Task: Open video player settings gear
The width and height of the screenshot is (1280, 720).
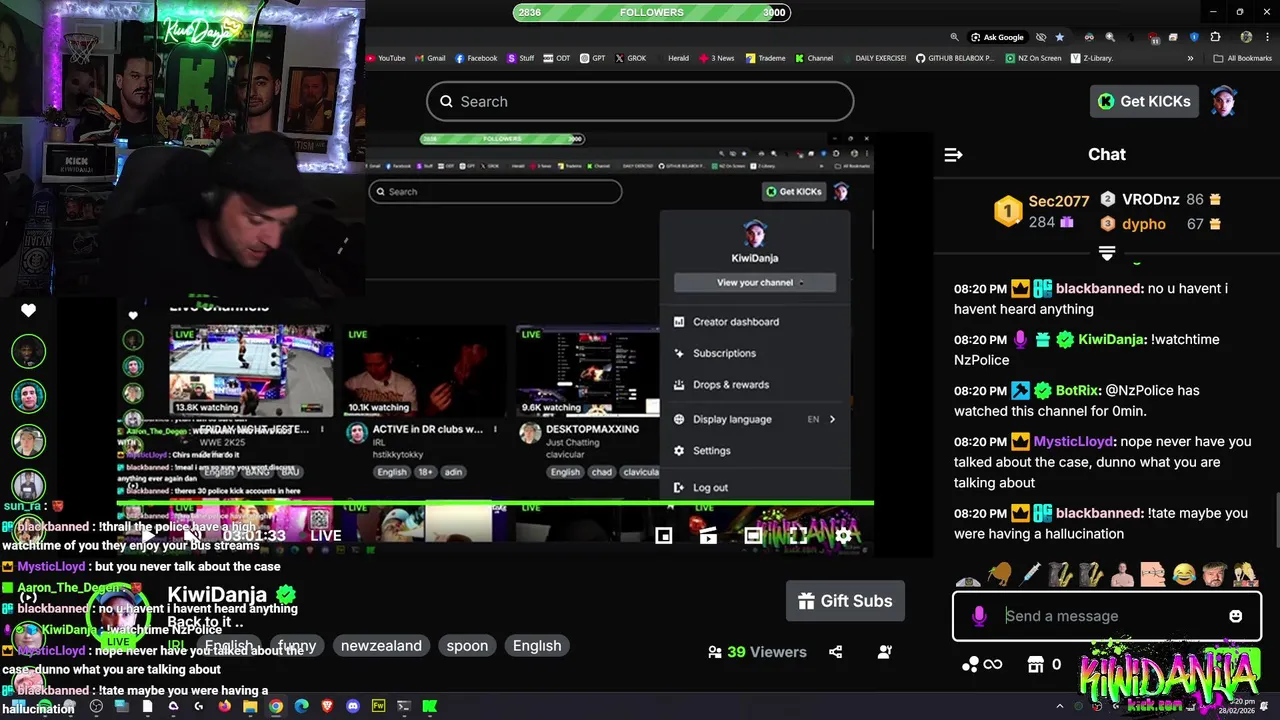Action: point(843,536)
